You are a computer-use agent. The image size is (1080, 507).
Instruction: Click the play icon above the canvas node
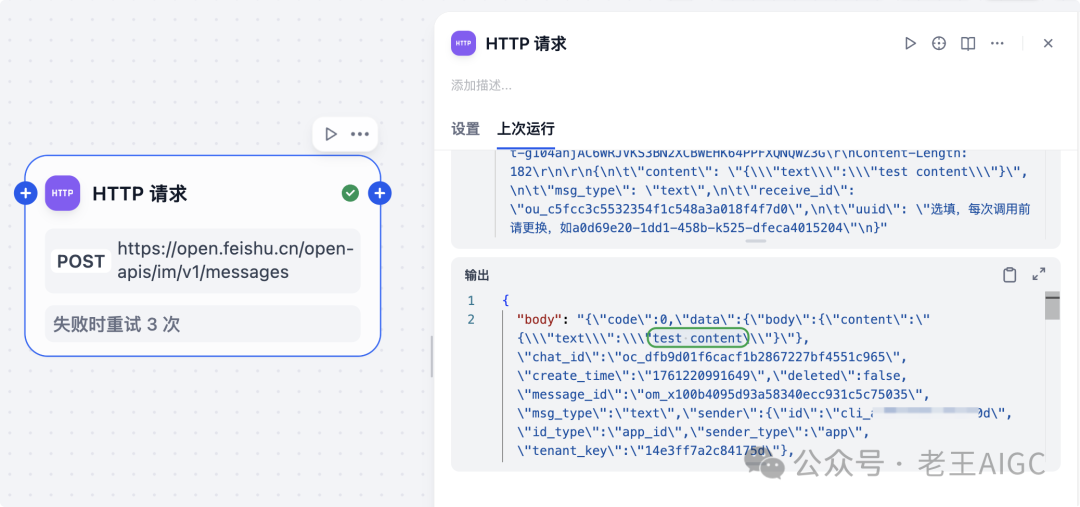click(330, 134)
